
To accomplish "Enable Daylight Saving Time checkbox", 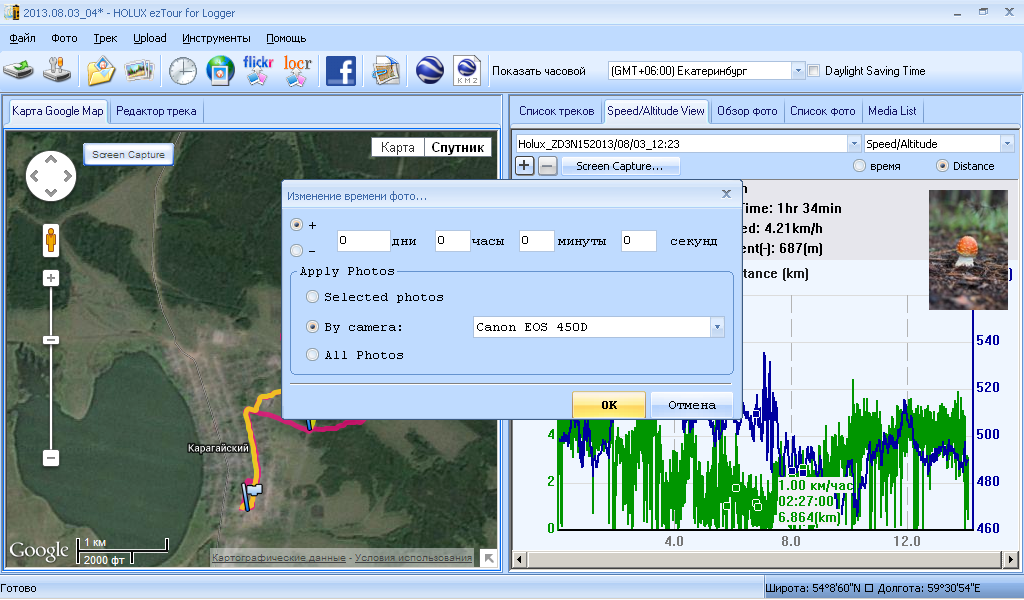I will (814, 71).
